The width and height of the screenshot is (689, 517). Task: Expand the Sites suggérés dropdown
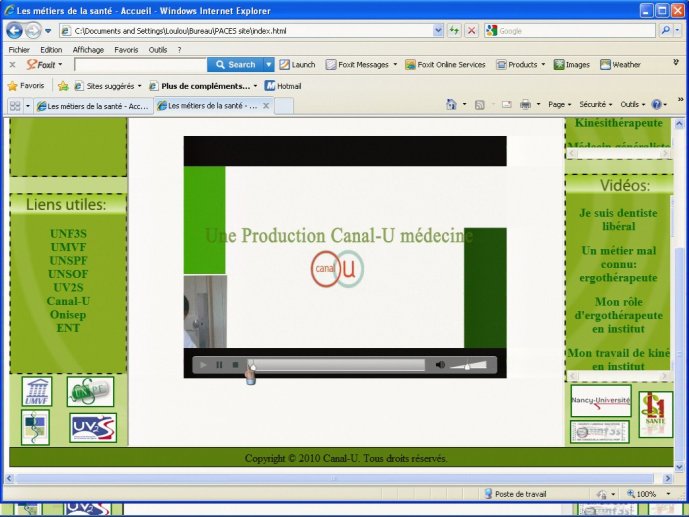point(139,86)
